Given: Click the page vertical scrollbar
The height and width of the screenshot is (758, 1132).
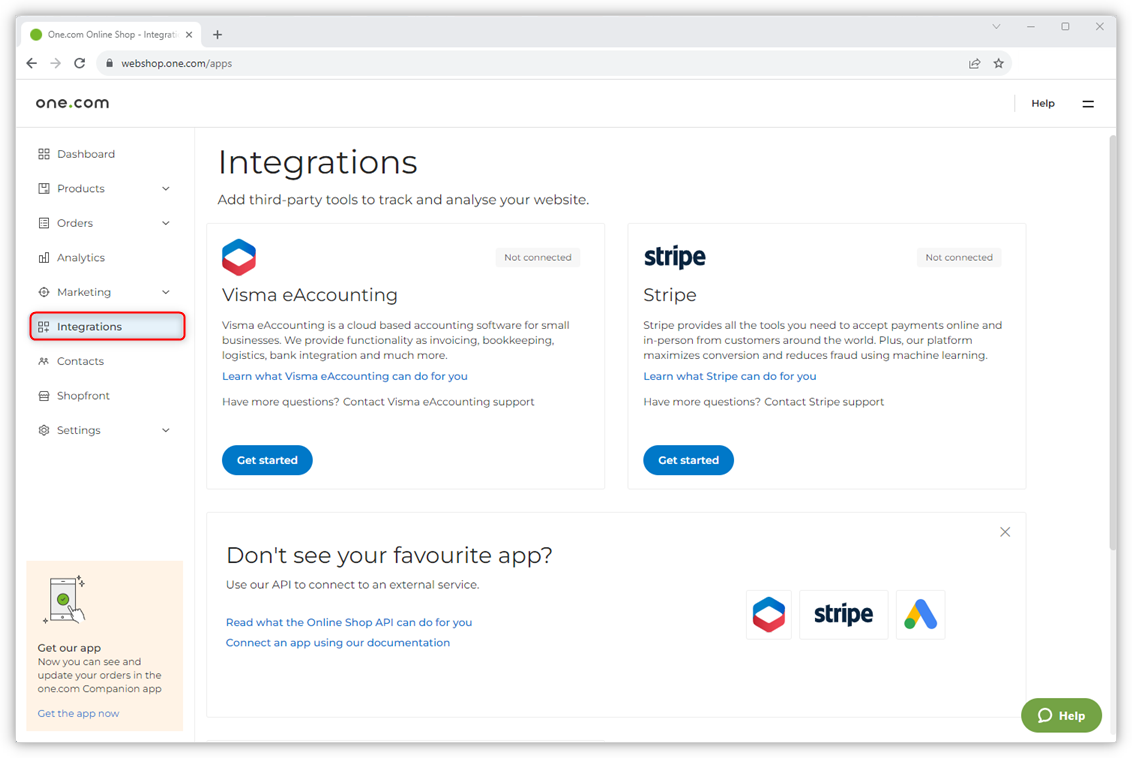Looking at the screenshot, I should pos(1113,341).
